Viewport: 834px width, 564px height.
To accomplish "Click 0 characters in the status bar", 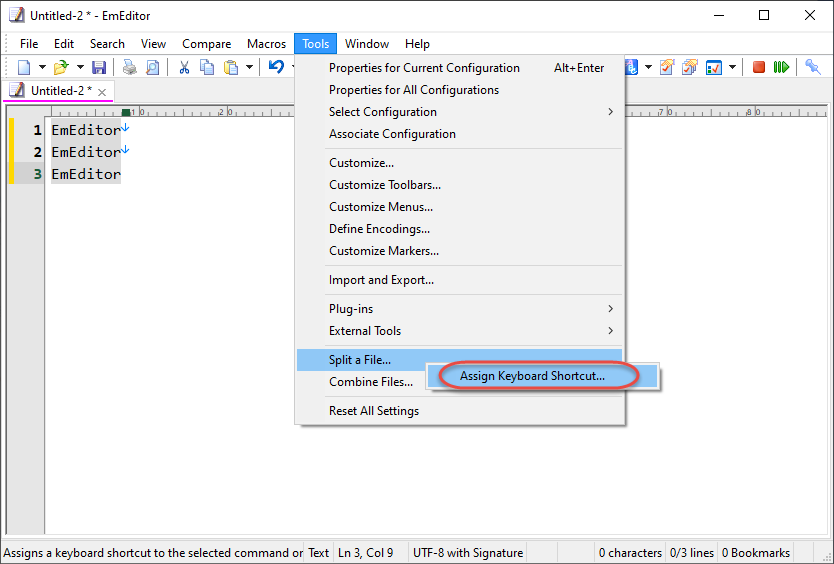I will [630, 553].
